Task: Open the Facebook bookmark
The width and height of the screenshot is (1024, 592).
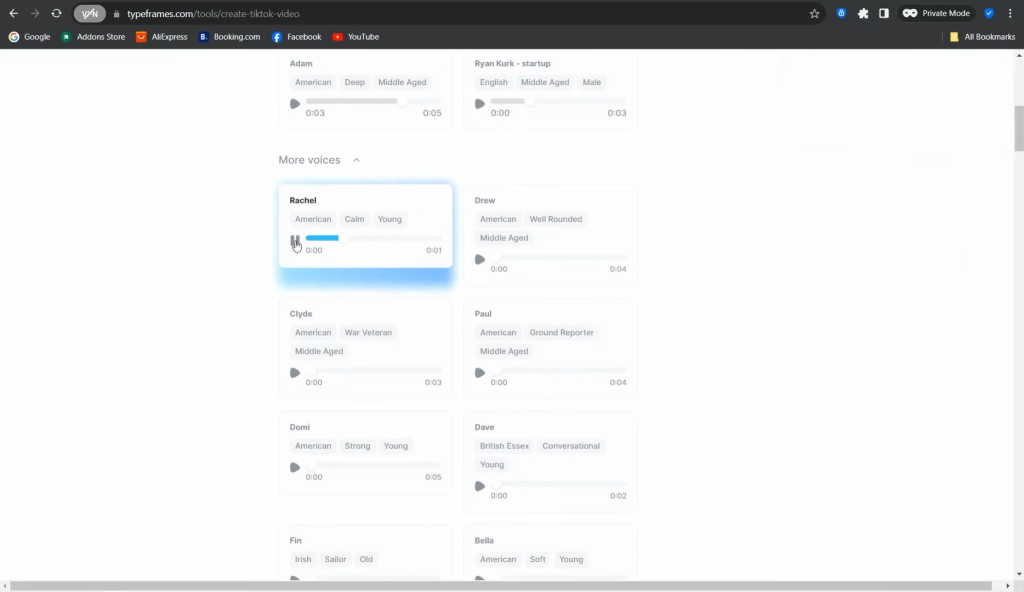Action: tap(296, 37)
